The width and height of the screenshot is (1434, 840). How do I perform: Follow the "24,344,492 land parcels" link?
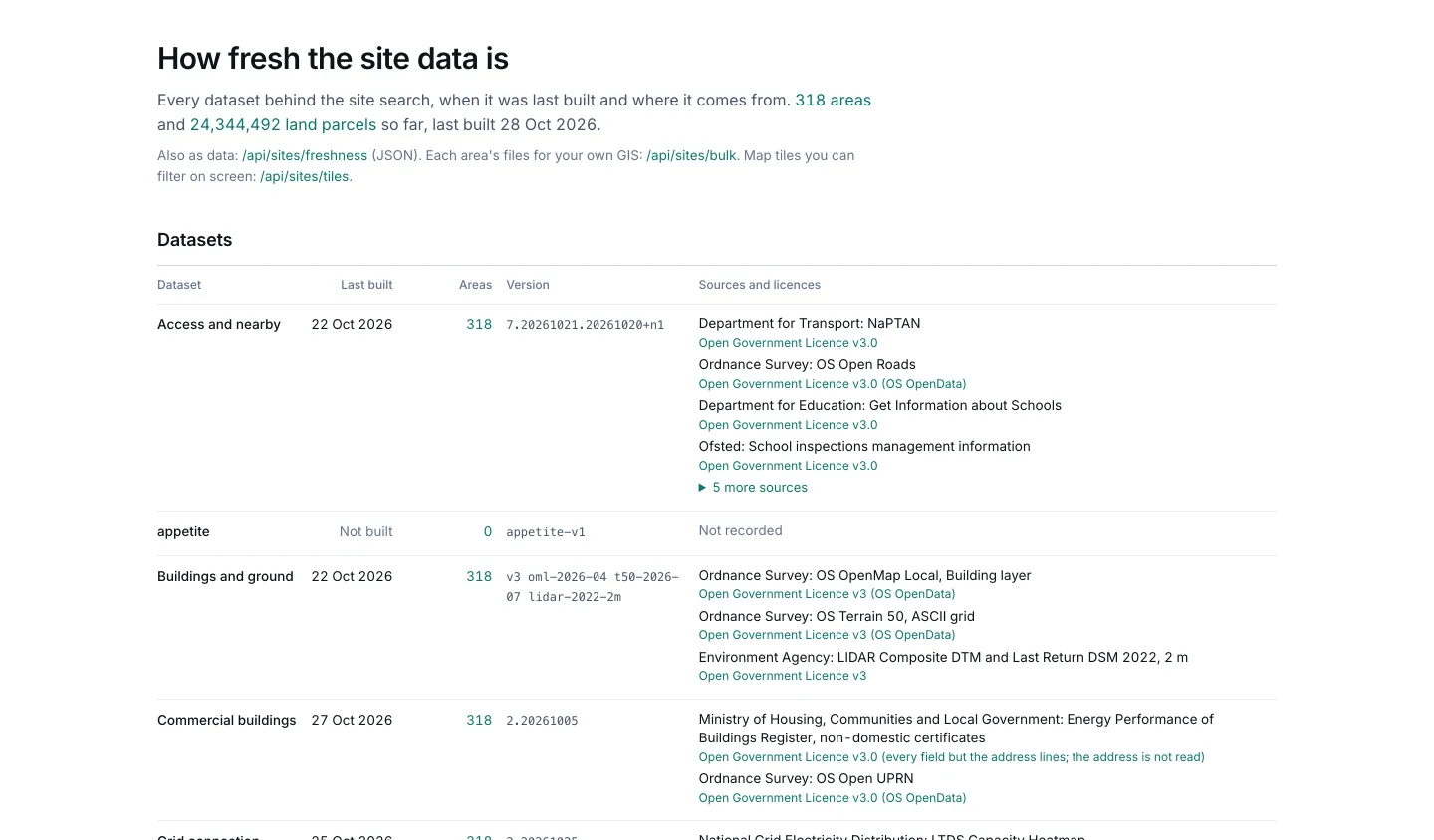(x=283, y=125)
